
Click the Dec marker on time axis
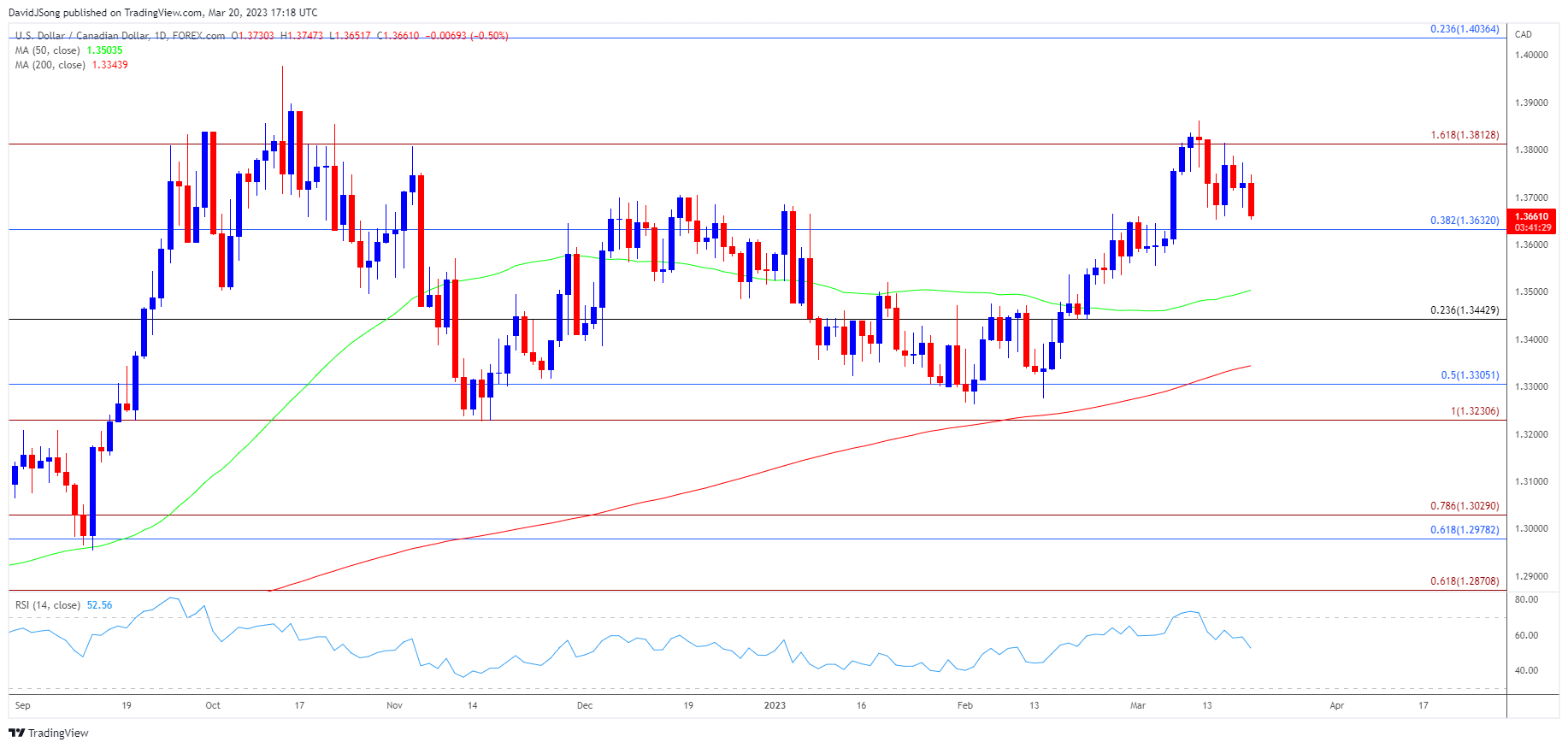point(585,705)
